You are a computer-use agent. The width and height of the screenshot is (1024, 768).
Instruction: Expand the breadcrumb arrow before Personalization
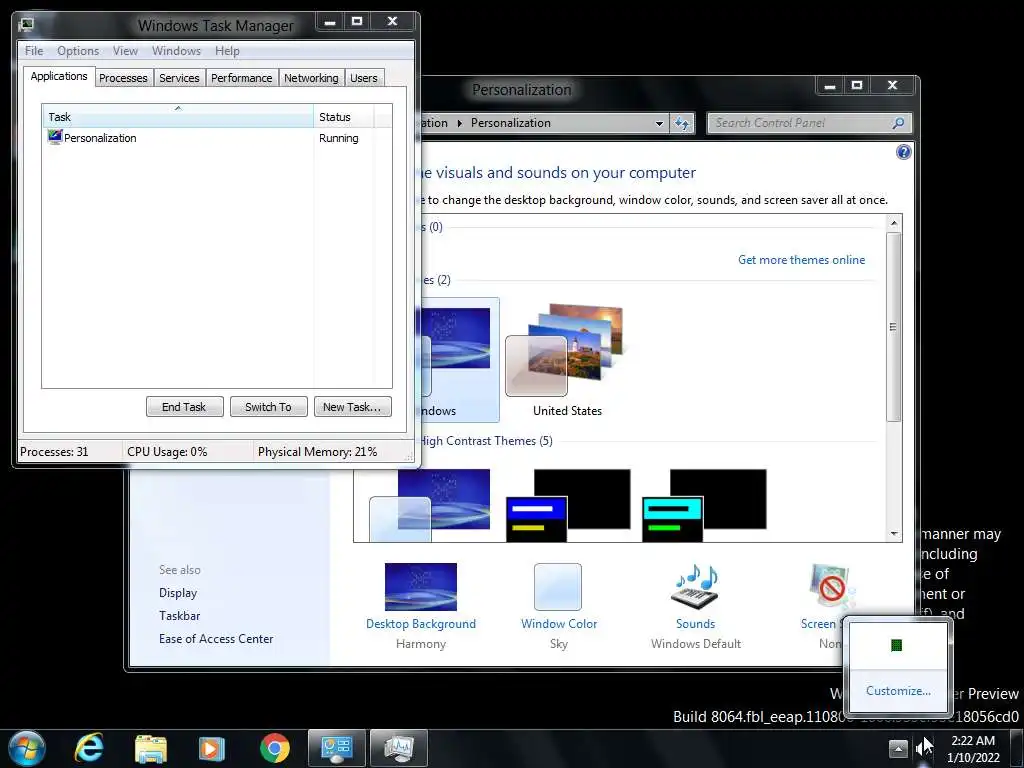(459, 123)
